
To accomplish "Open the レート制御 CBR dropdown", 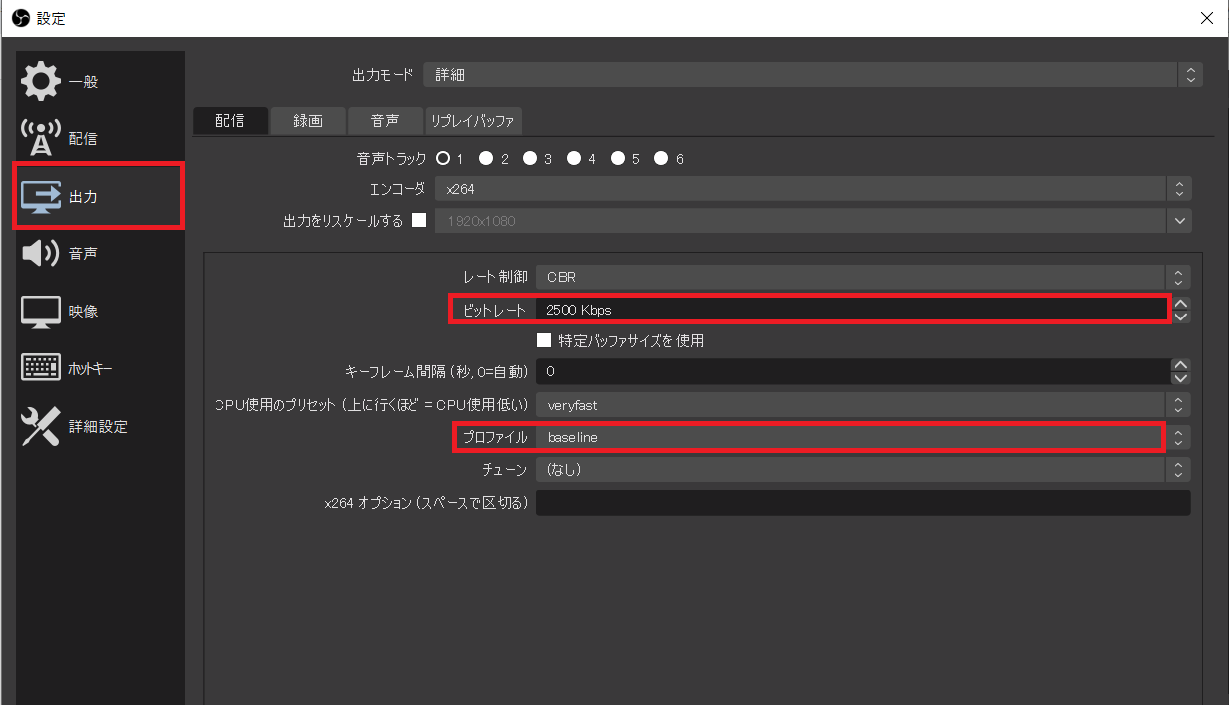I will [x=864, y=277].
